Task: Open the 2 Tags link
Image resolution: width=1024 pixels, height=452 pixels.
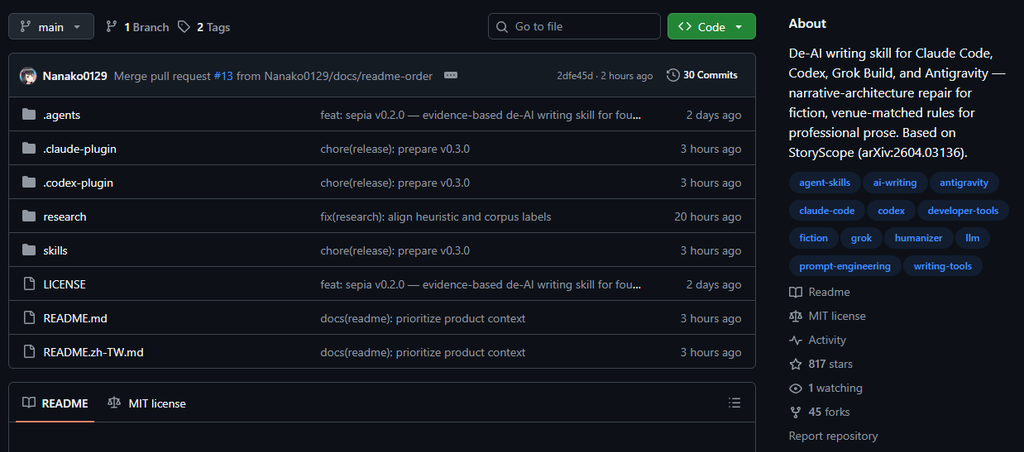Action: [x=204, y=27]
